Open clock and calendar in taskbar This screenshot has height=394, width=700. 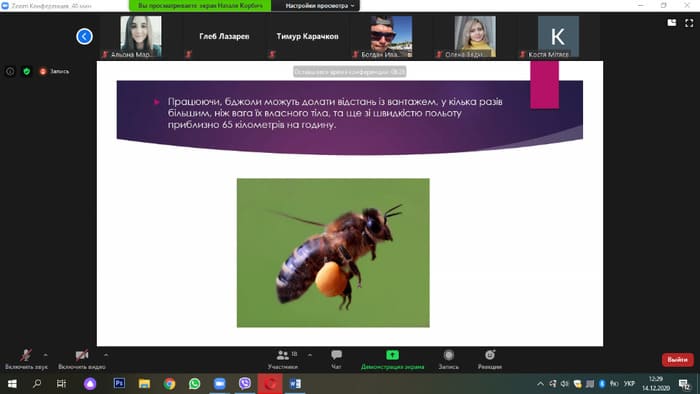(656, 384)
